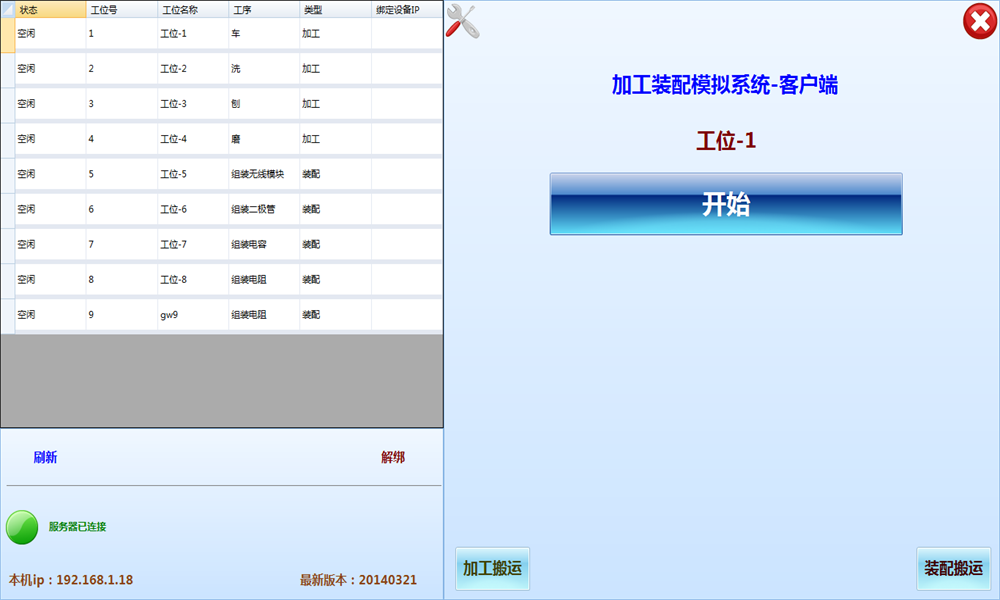Click the 类型 column header
The height and width of the screenshot is (600, 1000).
coord(335,10)
